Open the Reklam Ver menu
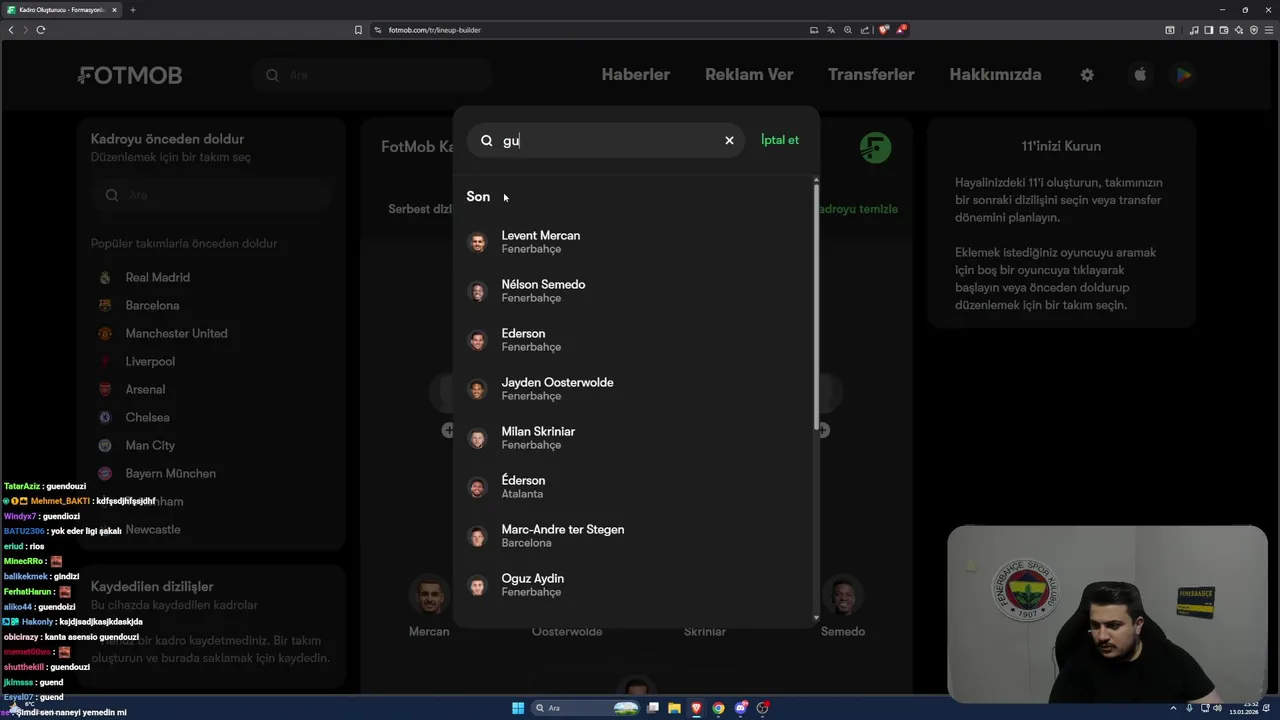Image resolution: width=1280 pixels, height=720 pixels. click(x=749, y=75)
